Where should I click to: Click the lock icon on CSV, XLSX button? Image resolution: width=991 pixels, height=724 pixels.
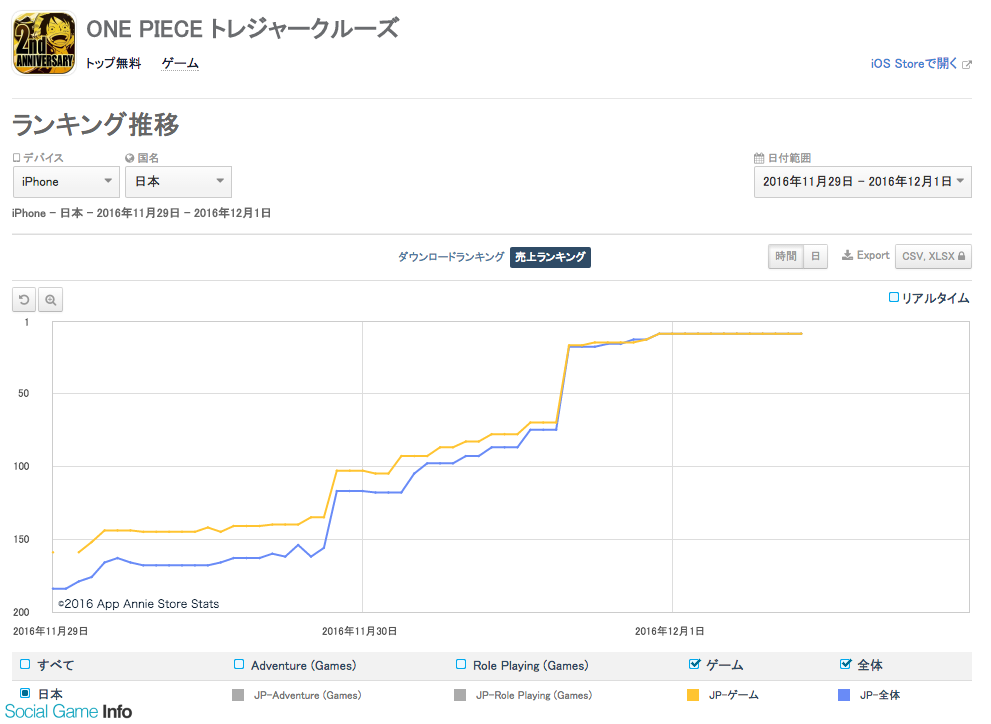[961, 256]
